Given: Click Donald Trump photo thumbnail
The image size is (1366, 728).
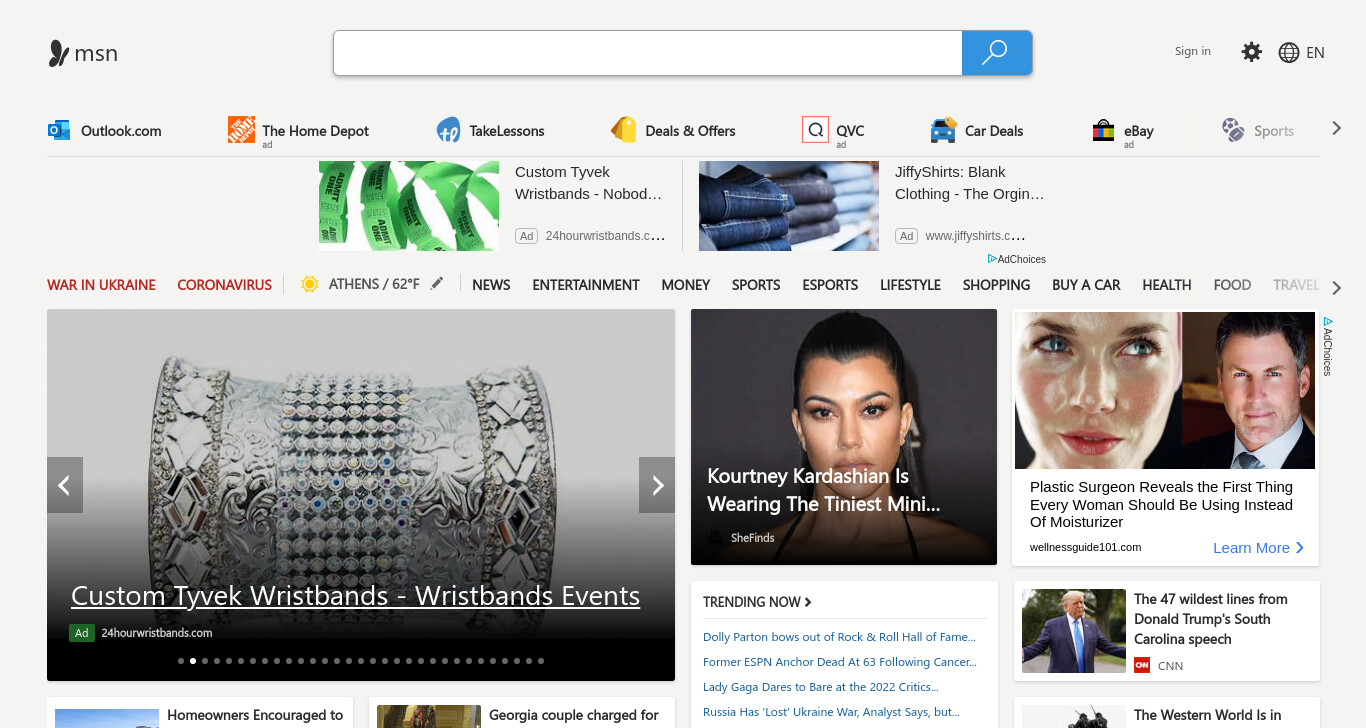Looking at the screenshot, I should pos(1074,631).
